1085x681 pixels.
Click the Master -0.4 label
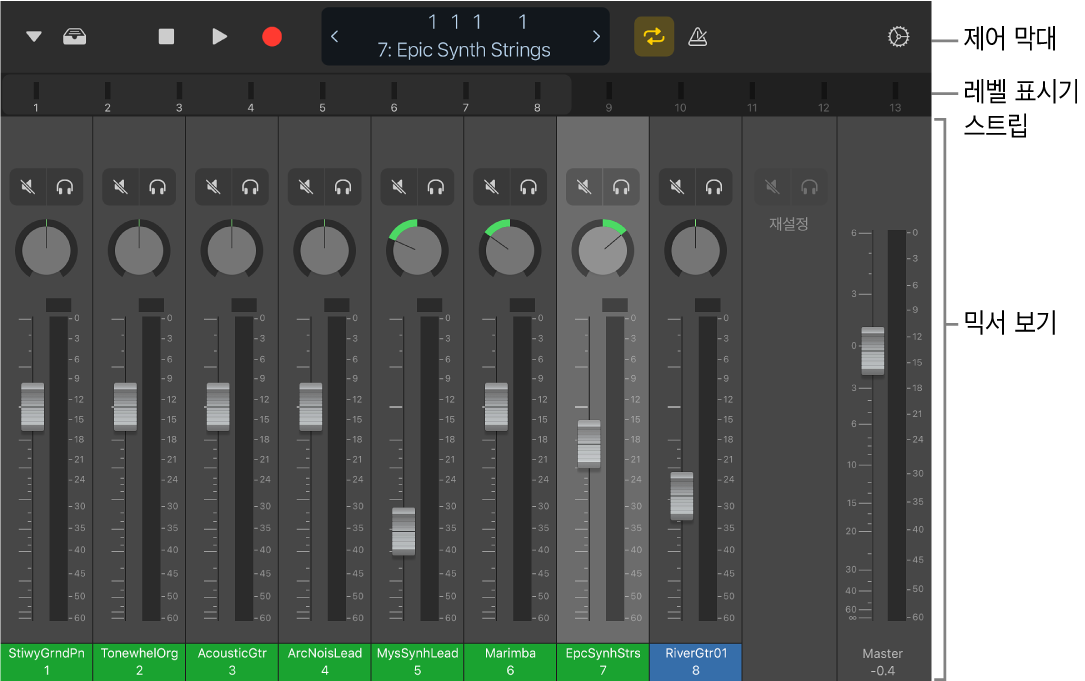pyautogui.click(x=882, y=662)
